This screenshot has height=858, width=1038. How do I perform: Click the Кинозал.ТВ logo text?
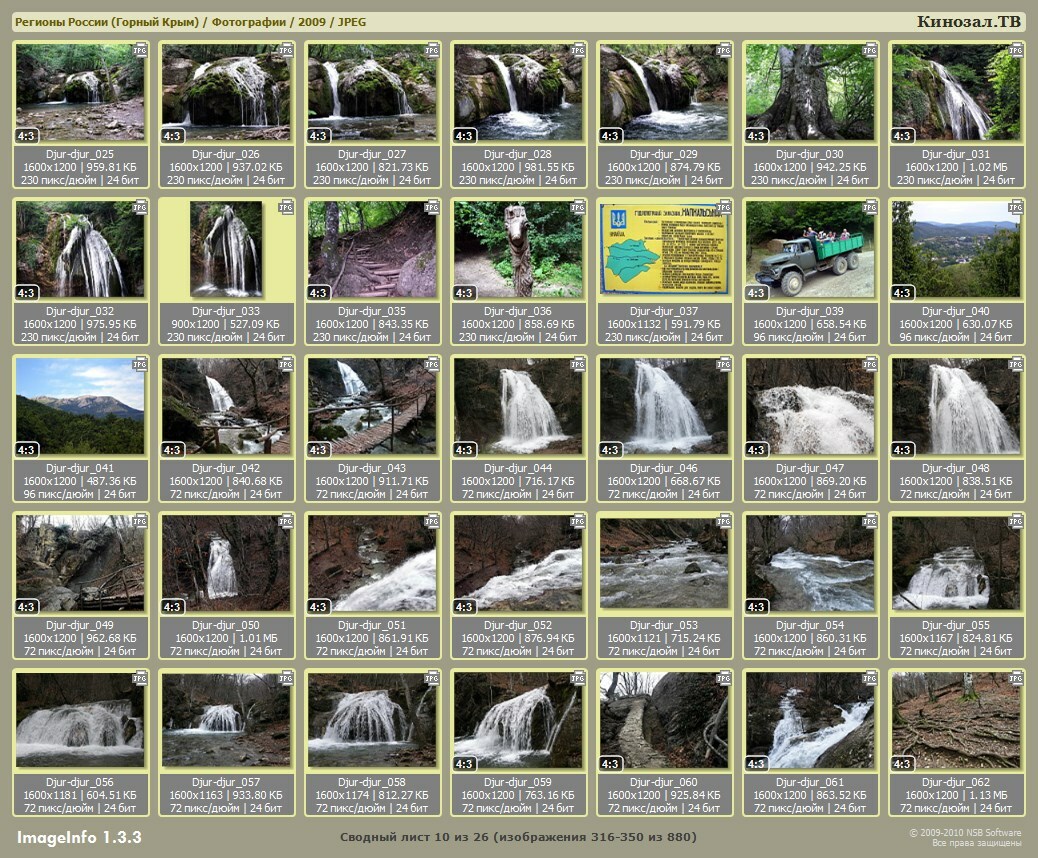pyautogui.click(x=970, y=22)
